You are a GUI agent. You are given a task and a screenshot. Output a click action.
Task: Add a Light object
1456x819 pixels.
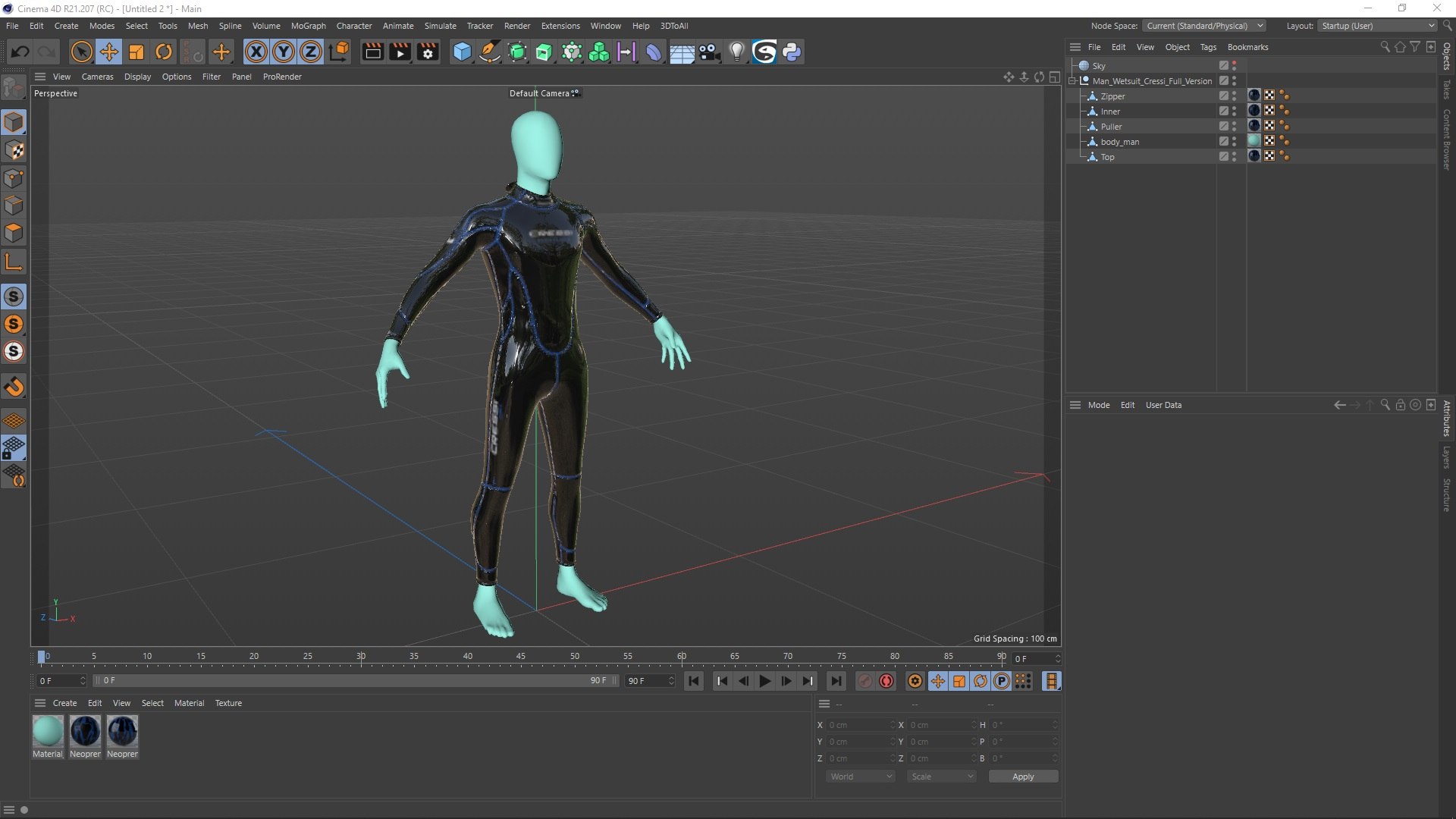(736, 52)
